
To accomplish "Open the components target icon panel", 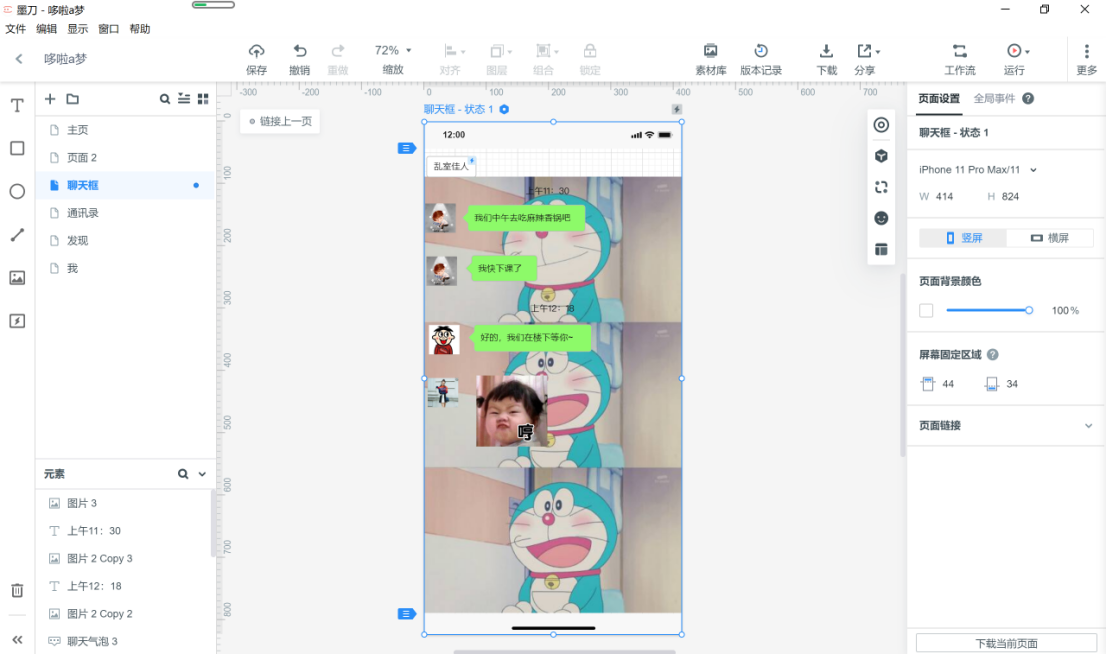I will point(881,125).
